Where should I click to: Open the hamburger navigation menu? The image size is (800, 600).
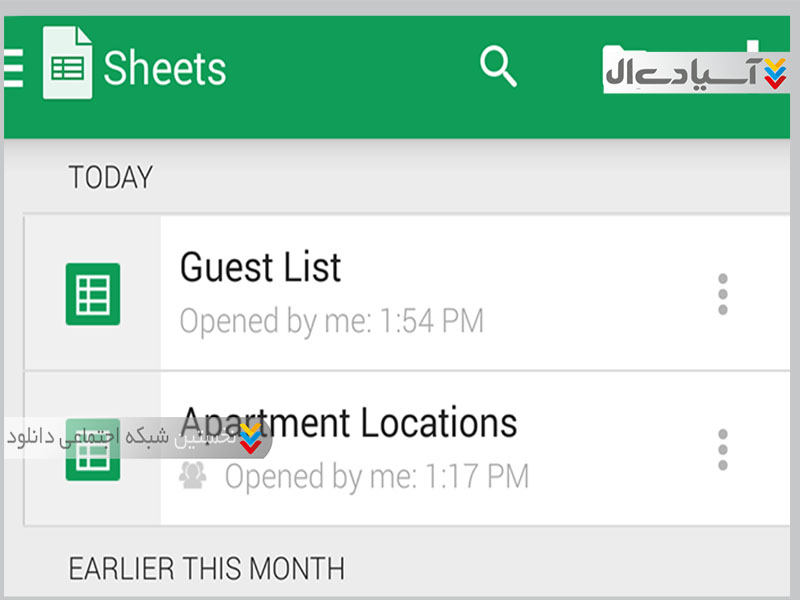pos(12,68)
